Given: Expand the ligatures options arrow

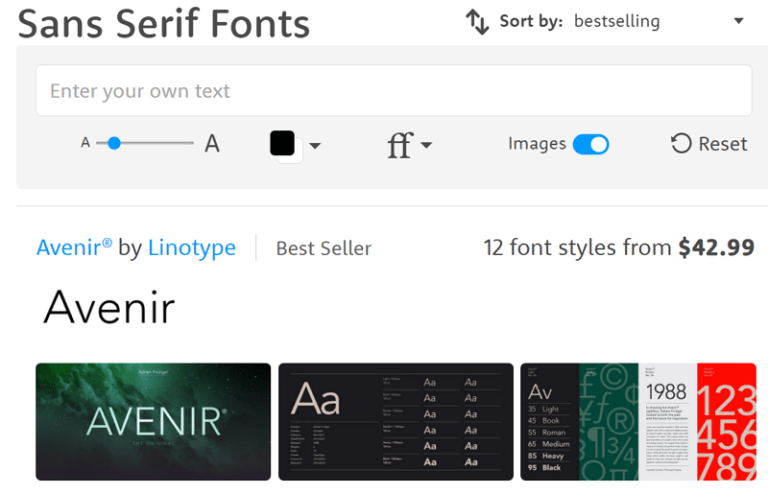Looking at the screenshot, I should 427,146.
